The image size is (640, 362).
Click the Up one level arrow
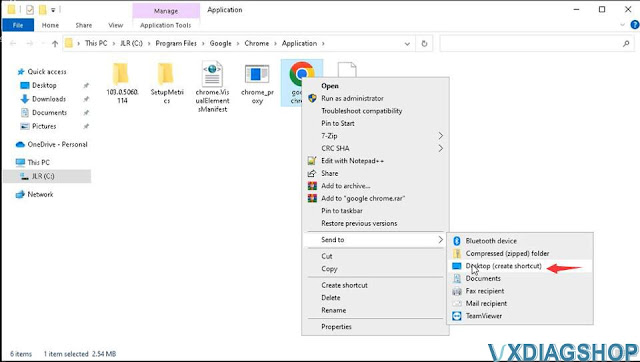click(x=55, y=44)
